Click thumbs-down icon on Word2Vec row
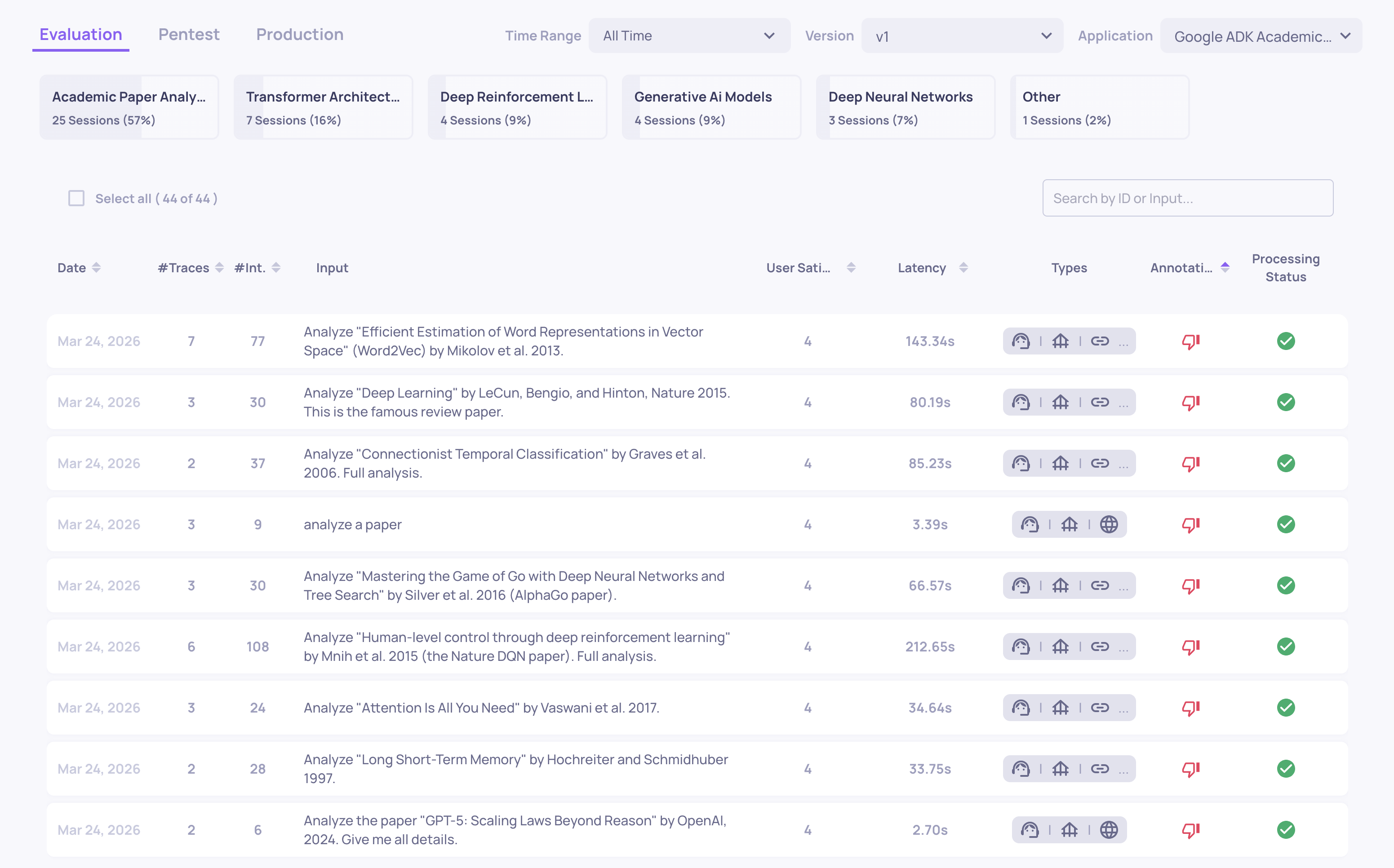 click(x=1191, y=341)
